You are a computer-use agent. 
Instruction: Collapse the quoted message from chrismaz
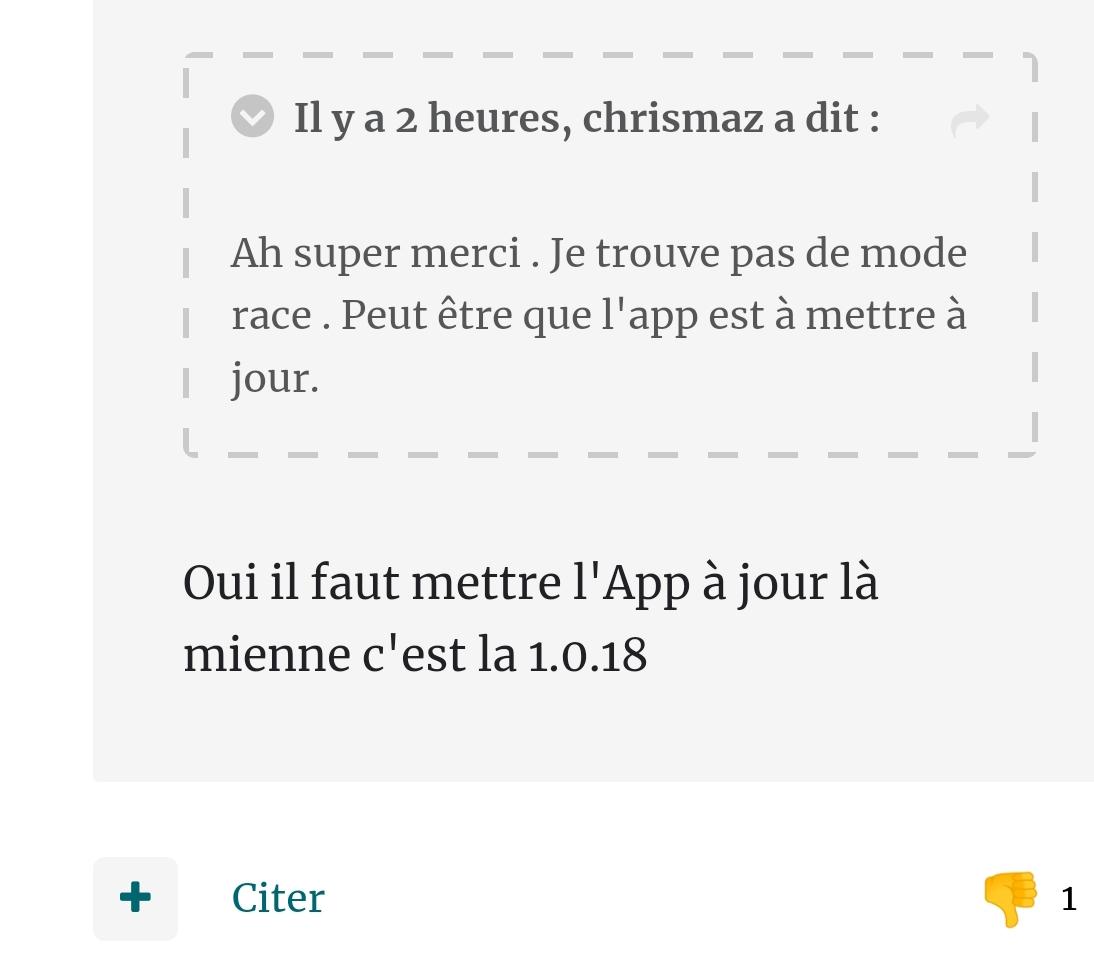click(253, 116)
